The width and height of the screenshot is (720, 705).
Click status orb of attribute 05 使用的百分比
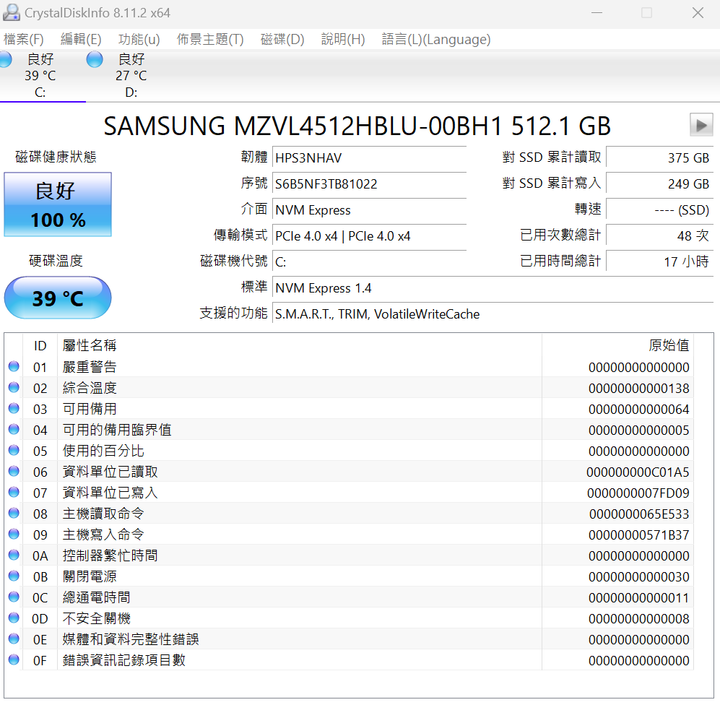coord(14,450)
